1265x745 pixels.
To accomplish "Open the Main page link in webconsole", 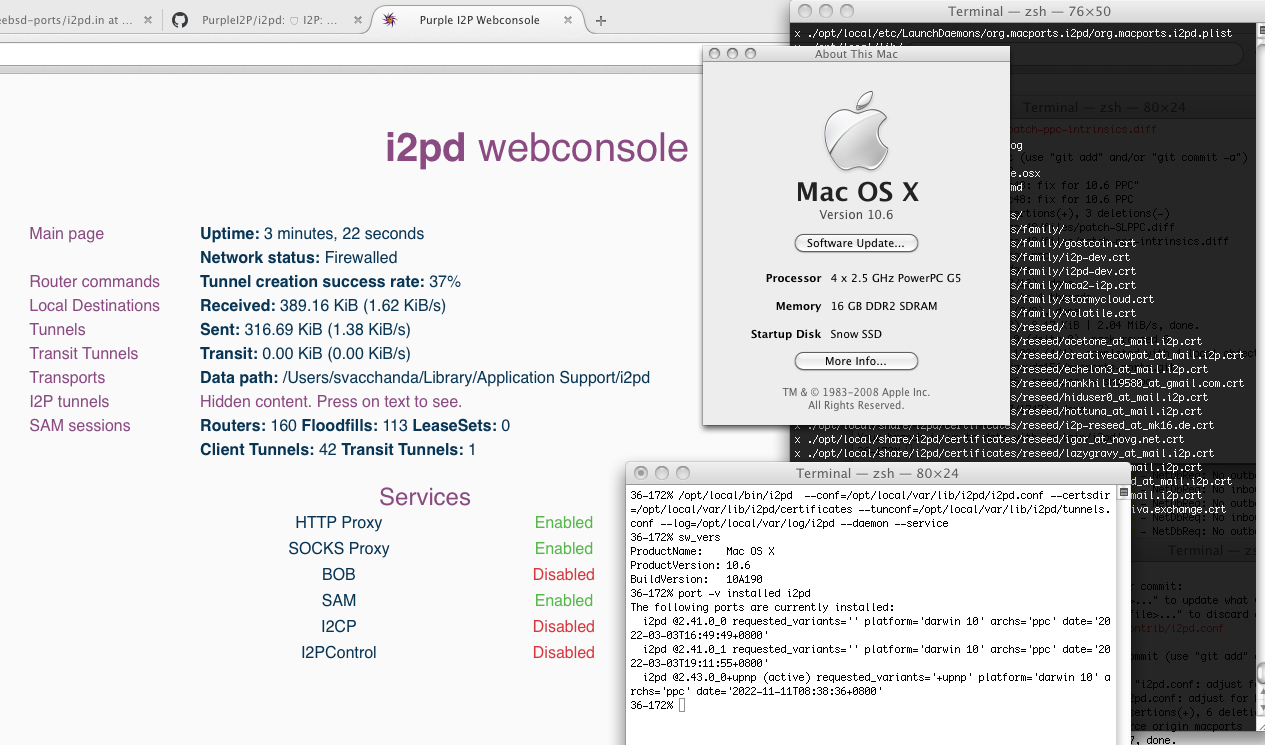I will (66, 233).
